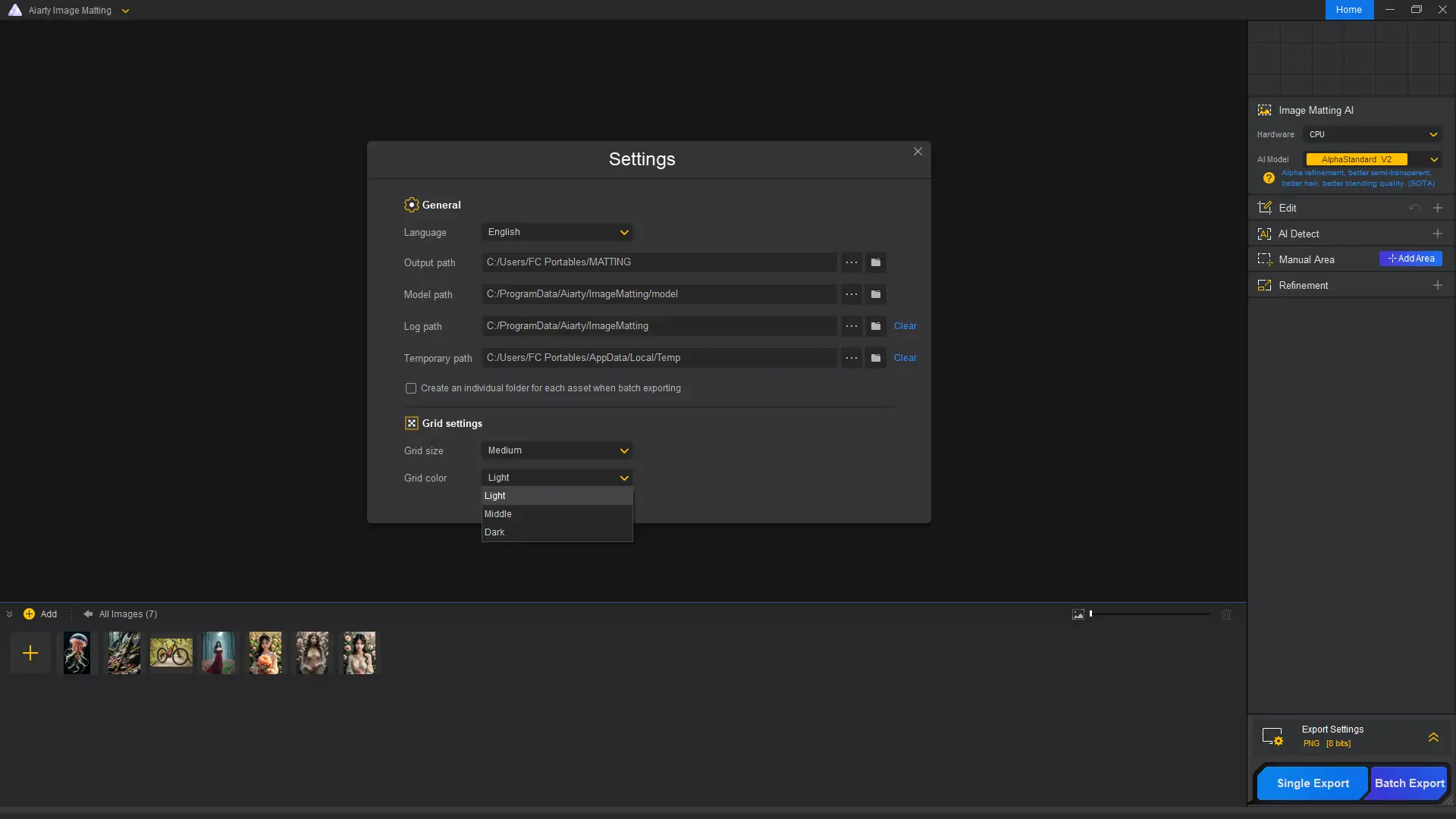The image size is (1456, 819).
Task: Expand the Hardware CPU dropdown
Action: 1373,134
